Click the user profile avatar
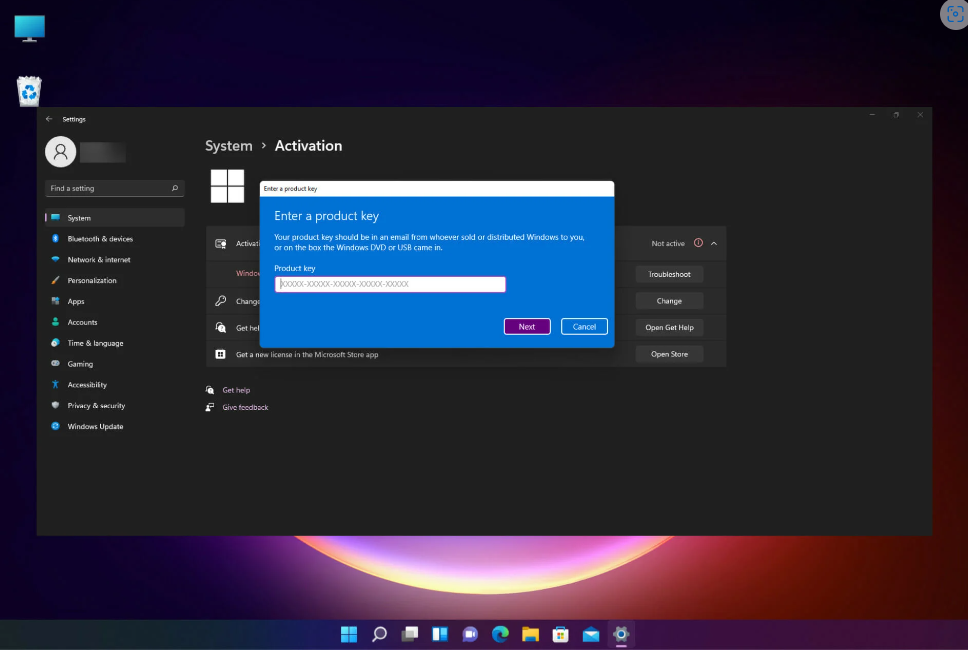Viewport: 968px width, 650px height. (x=60, y=152)
